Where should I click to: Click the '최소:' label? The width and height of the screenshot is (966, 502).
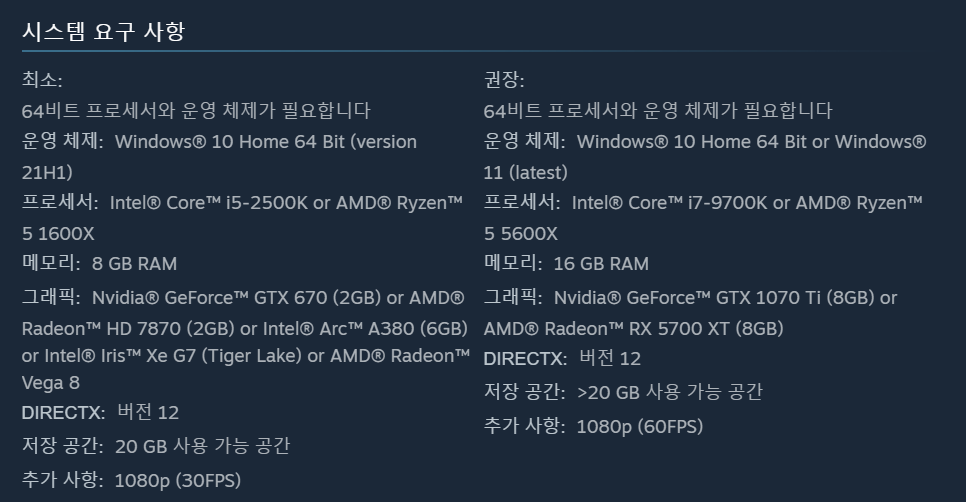point(42,79)
